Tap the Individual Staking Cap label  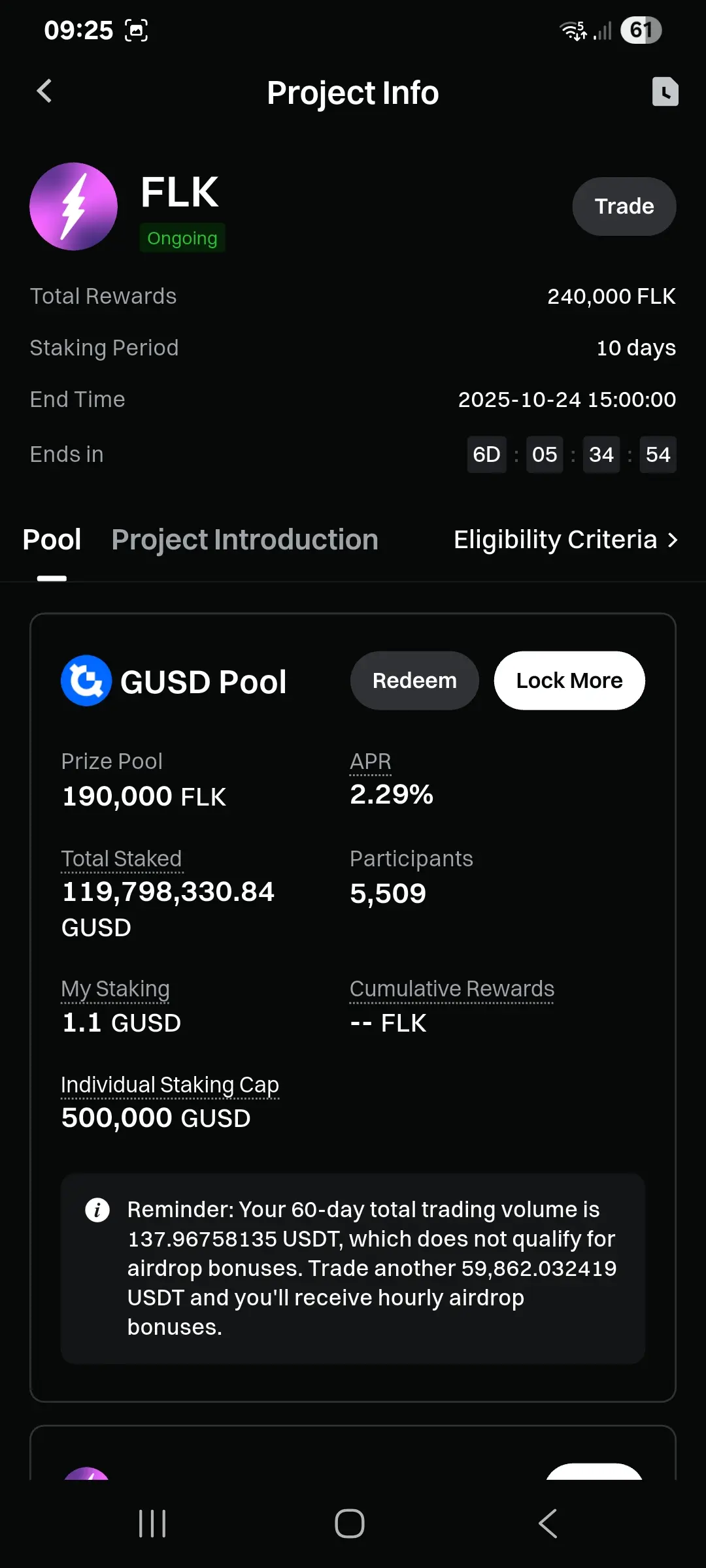point(170,1085)
